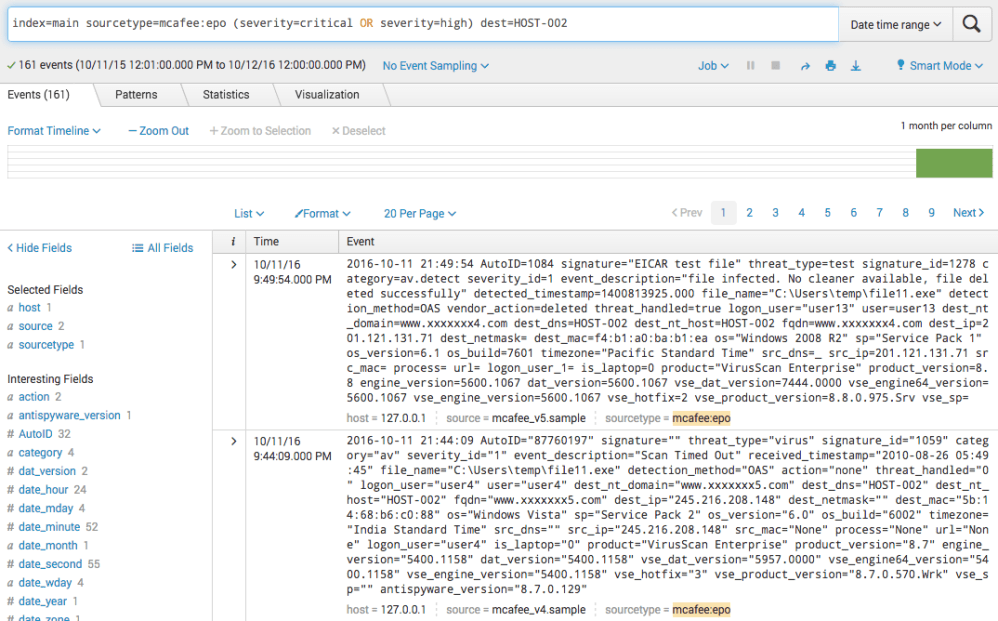Switch to the Patterns tab
The width and height of the screenshot is (998, 621).
point(136,95)
